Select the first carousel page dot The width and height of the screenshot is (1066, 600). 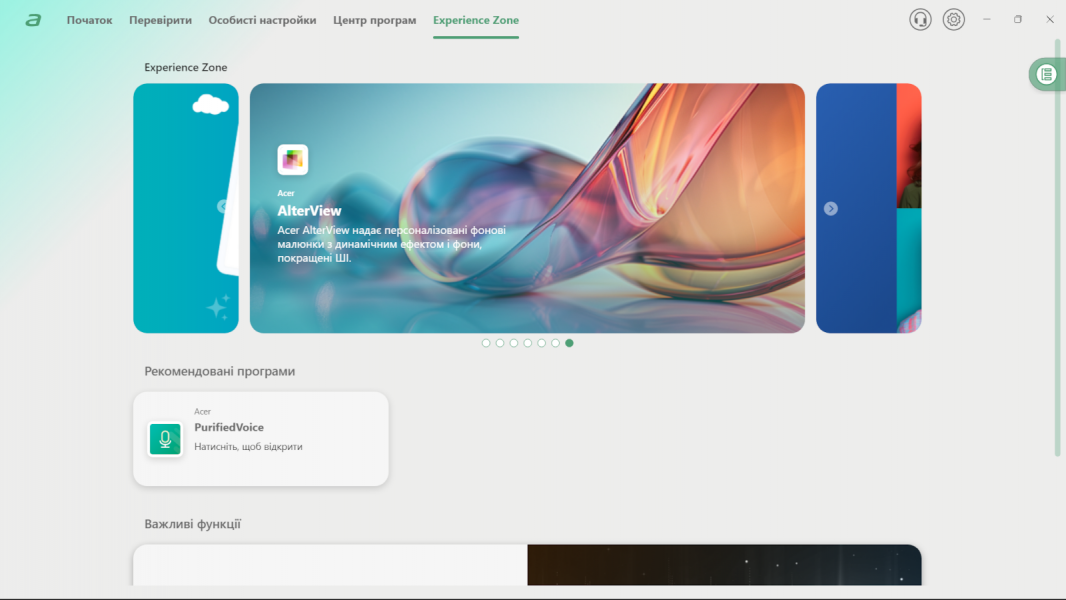(x=486, y=343)
